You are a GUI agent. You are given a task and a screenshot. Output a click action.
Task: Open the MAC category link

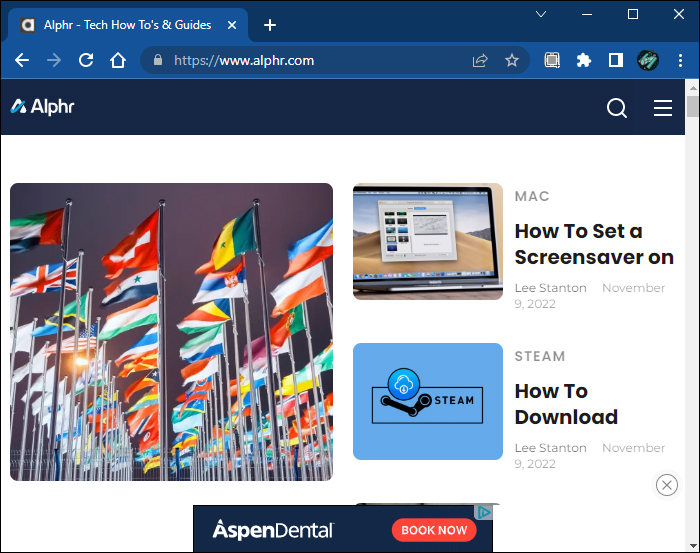532,196
